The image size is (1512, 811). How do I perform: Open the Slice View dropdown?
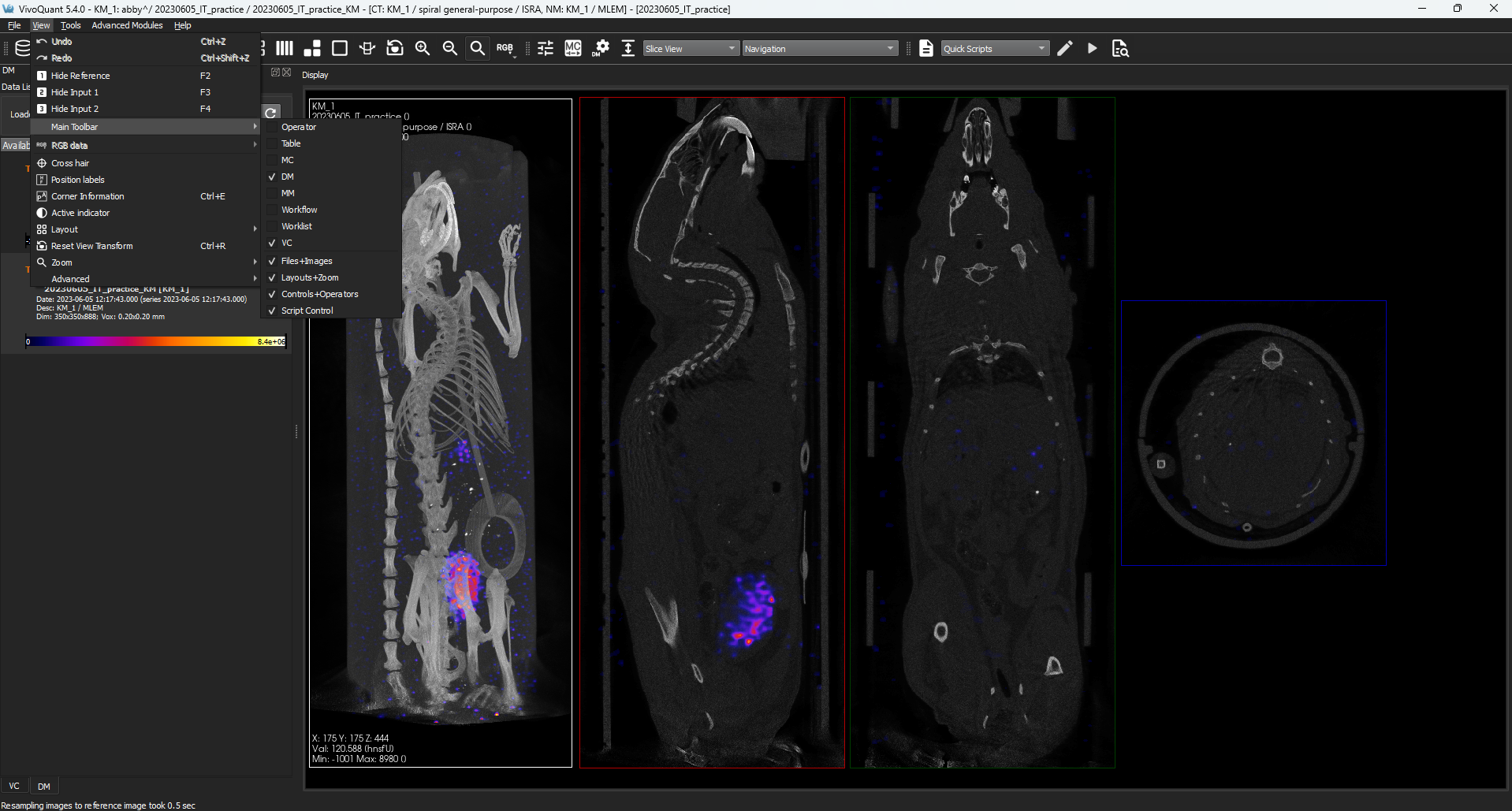(691, 49)
